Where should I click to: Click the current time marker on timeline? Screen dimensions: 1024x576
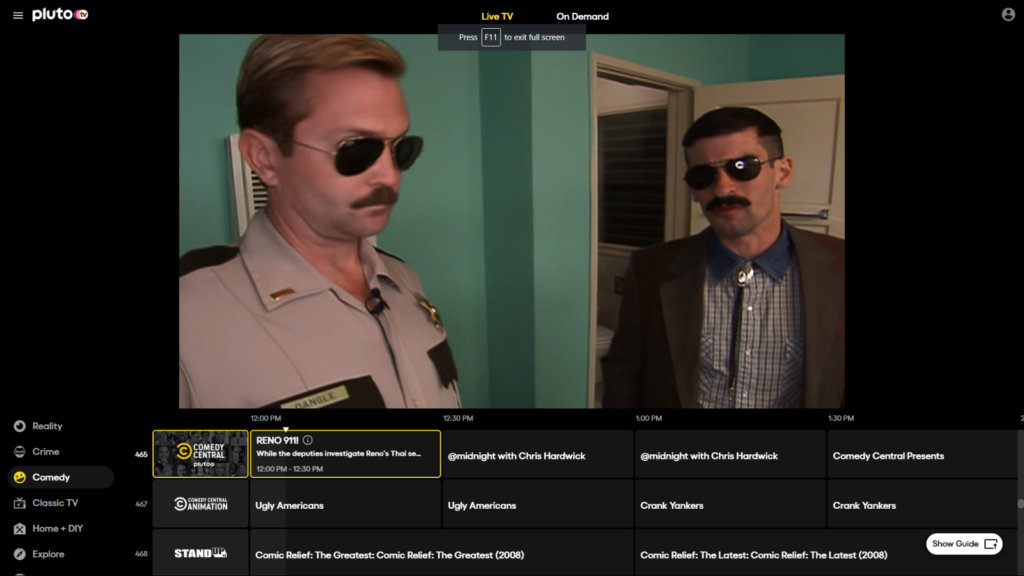(x=285, y=429)
